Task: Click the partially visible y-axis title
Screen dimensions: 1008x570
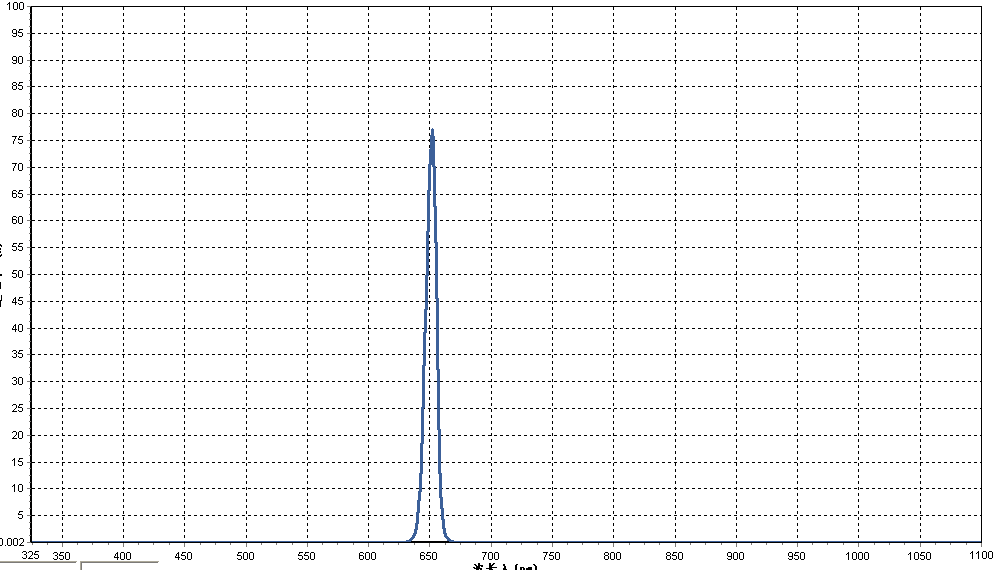Action: coord(3,275)
